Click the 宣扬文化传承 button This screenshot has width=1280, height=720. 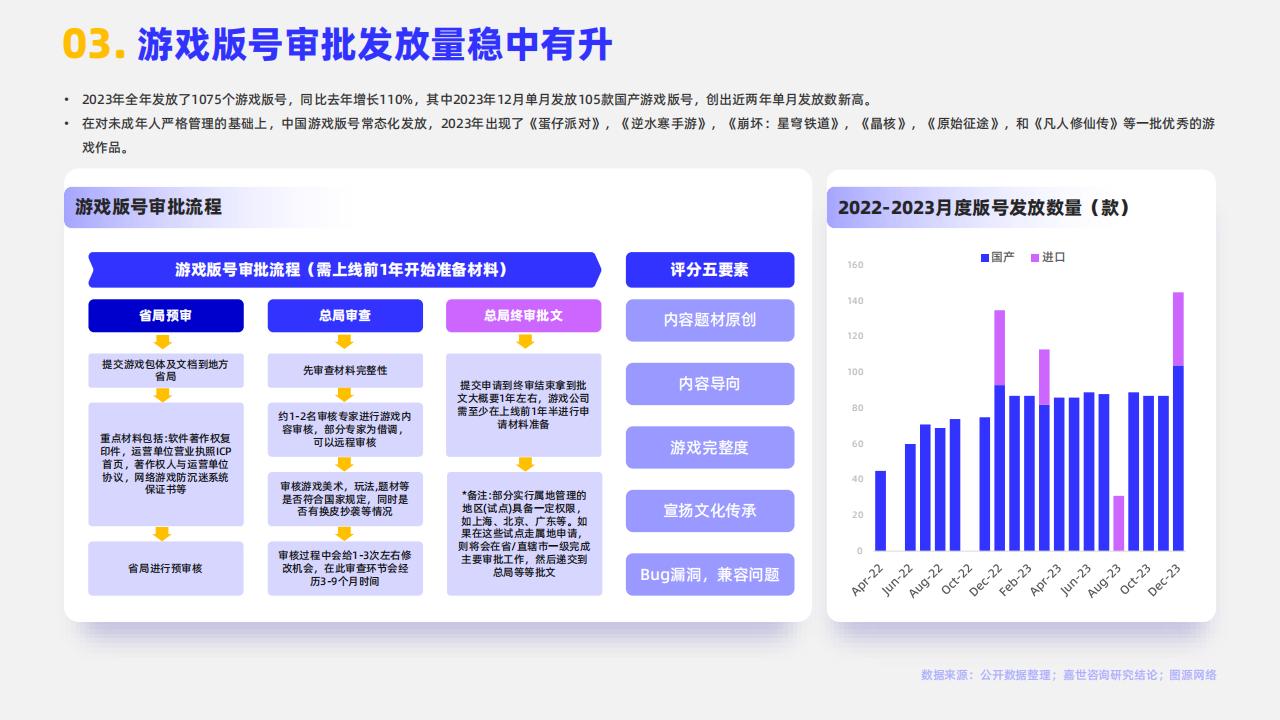pos(709,511)
